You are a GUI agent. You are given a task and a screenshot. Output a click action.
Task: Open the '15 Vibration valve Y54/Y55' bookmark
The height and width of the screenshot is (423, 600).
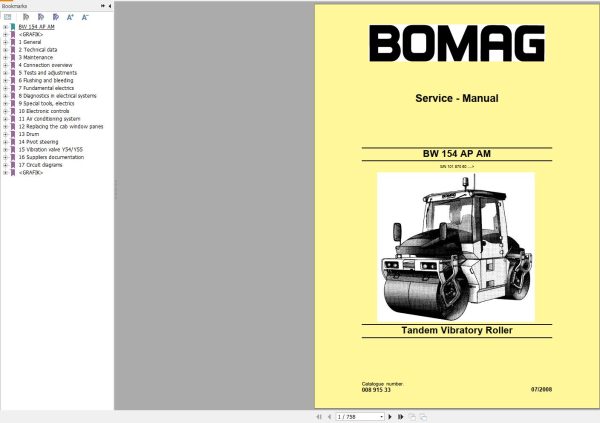point(51,149)
